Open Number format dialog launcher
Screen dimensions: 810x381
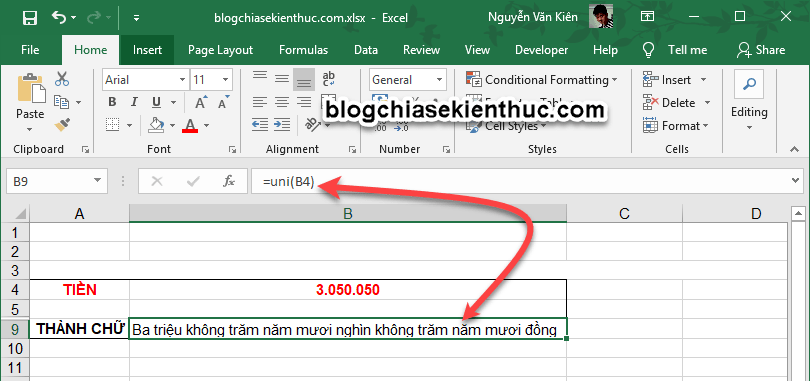[446, 149]
